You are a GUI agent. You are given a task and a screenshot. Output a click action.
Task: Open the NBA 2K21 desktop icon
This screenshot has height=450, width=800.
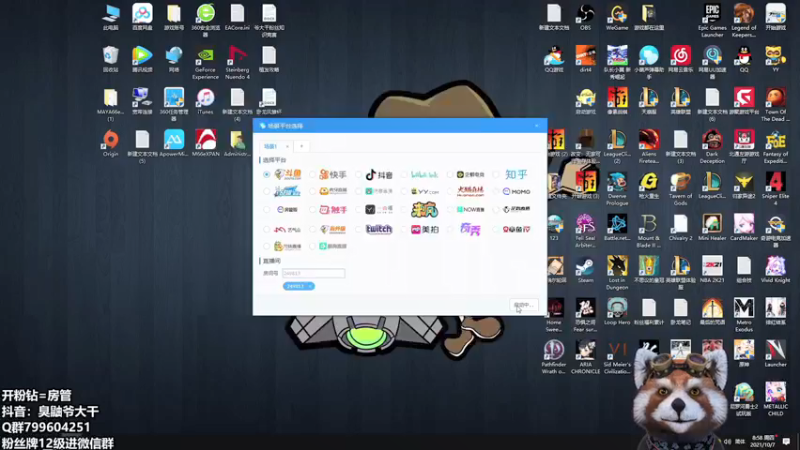pyautogui.click(x=712, y=270)
